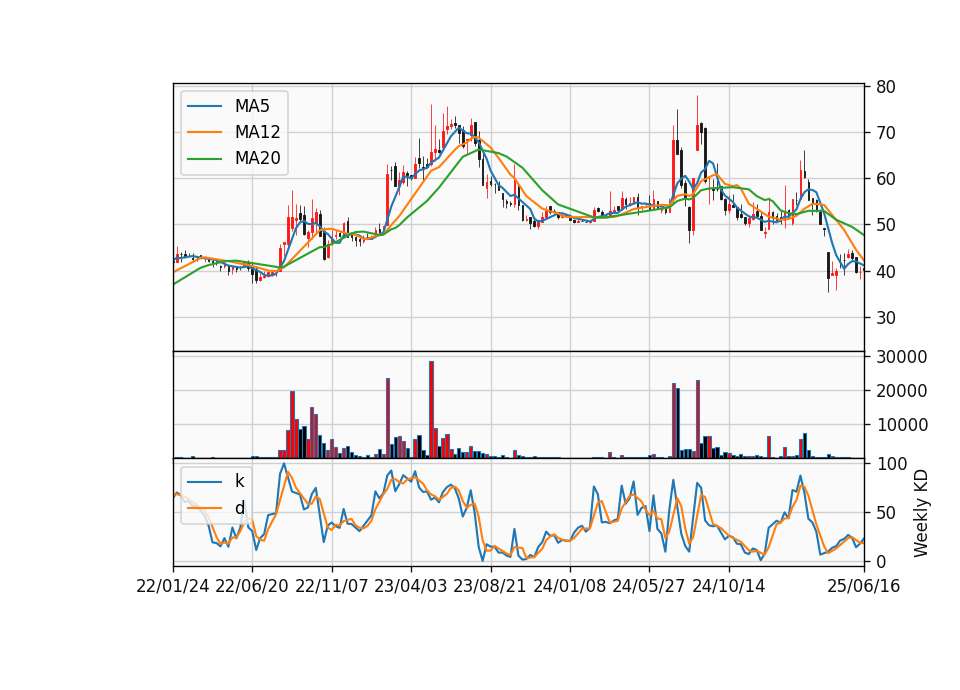
Task: Click the tallest volume bar near 30000
Action: 432,410
